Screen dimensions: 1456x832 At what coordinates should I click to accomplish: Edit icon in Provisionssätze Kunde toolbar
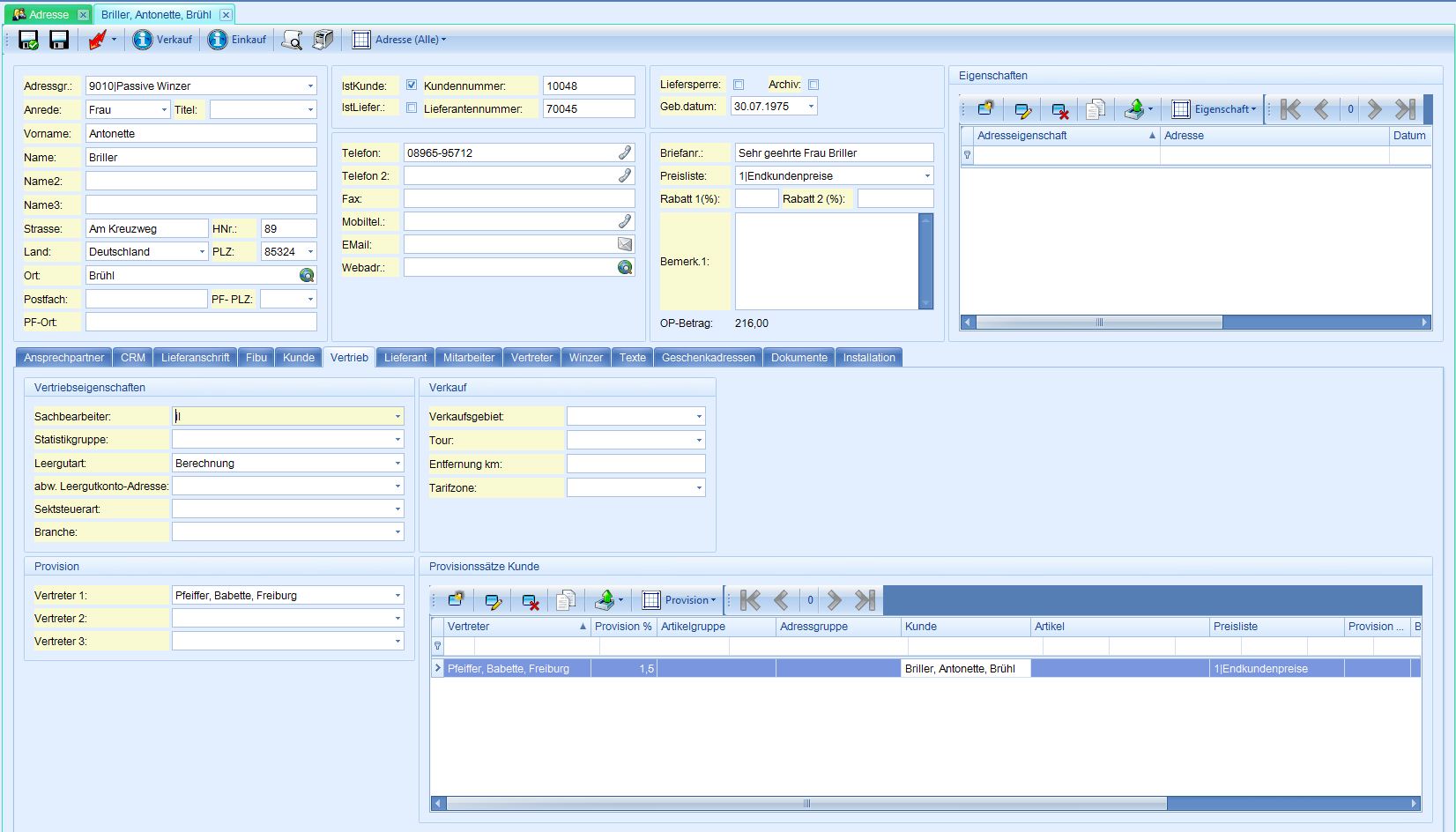coord(493,600)
